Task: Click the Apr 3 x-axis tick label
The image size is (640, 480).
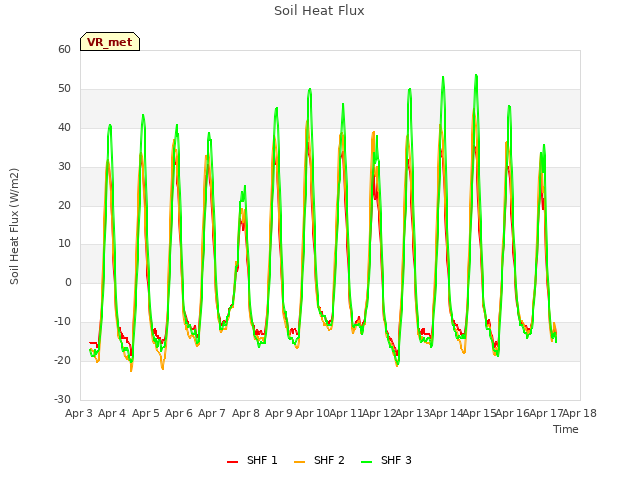Action: [79, 413]
